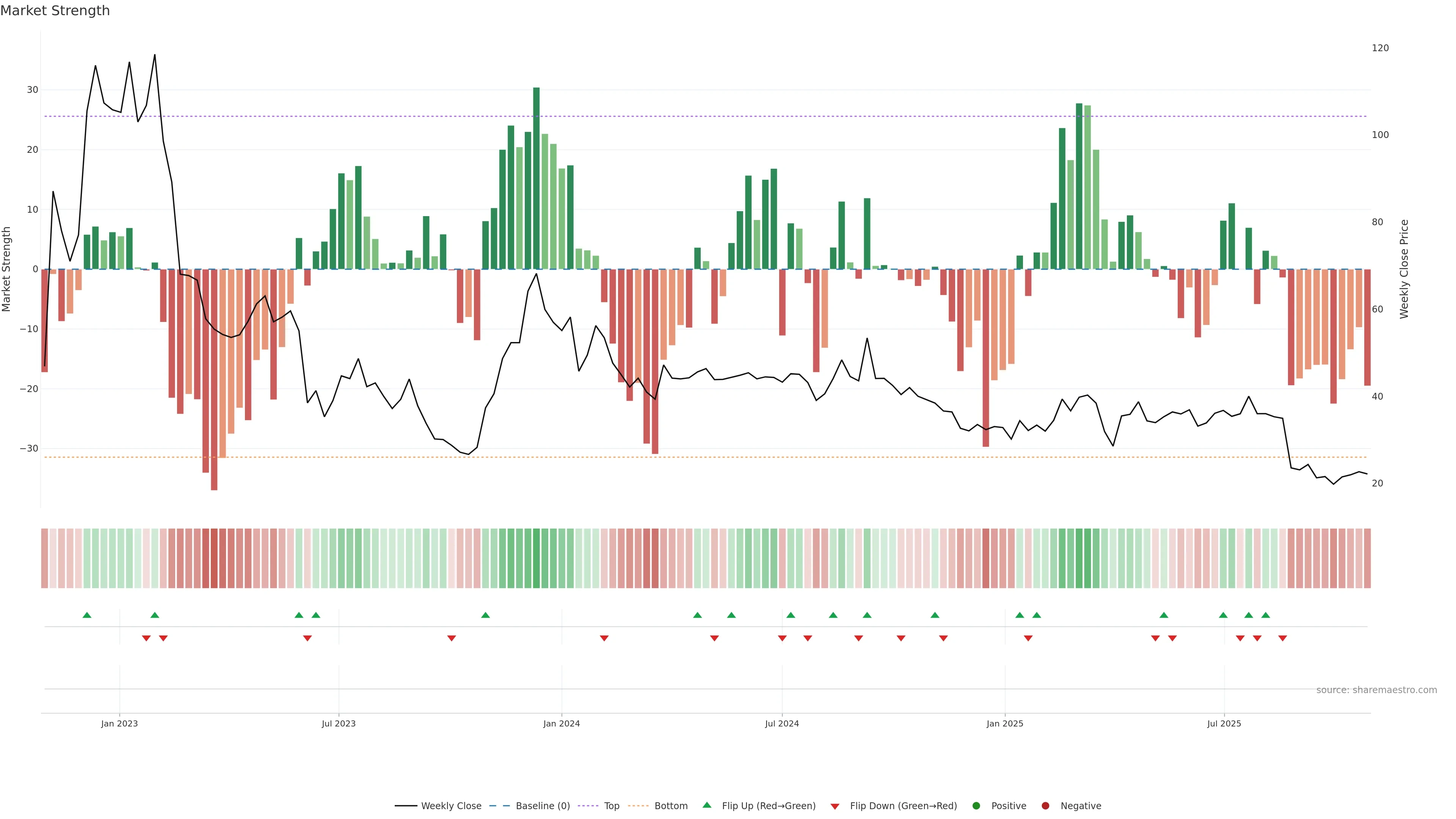Click Flip Up green triangle legend icon

706,805
